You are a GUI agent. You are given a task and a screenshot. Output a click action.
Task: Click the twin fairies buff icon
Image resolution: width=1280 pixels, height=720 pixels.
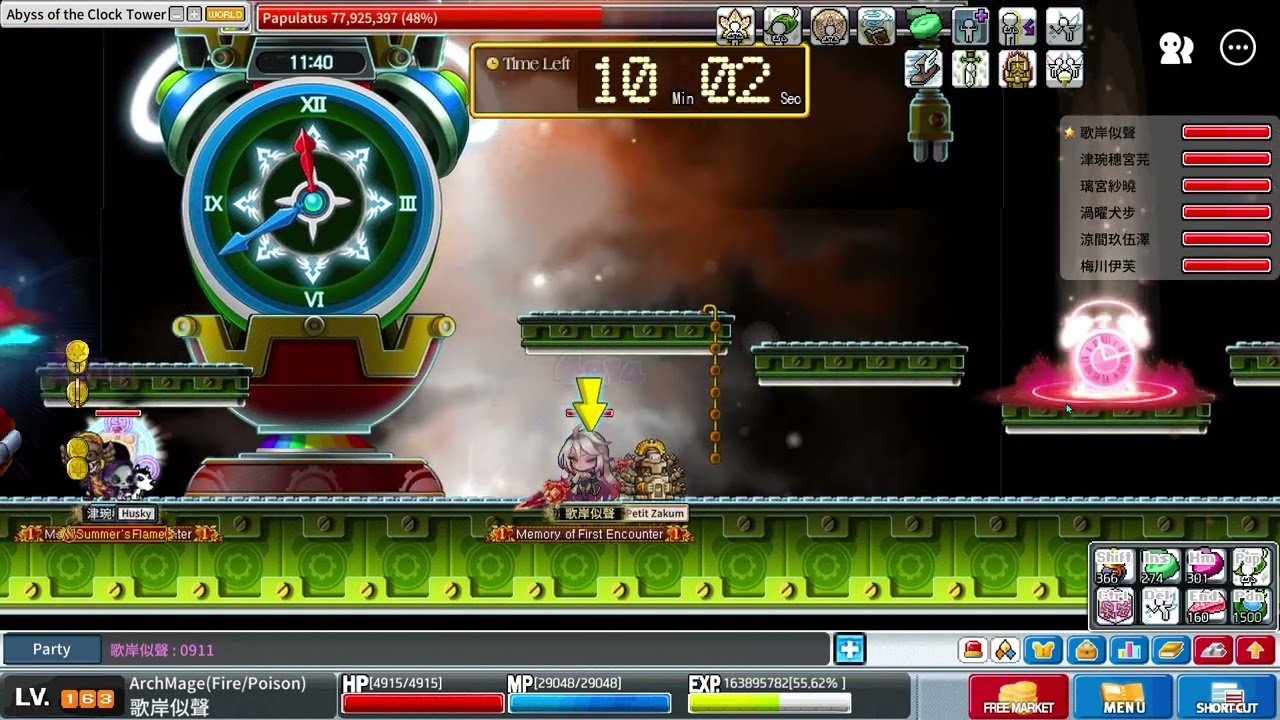pyautogui.click(x=1064, y=69)
